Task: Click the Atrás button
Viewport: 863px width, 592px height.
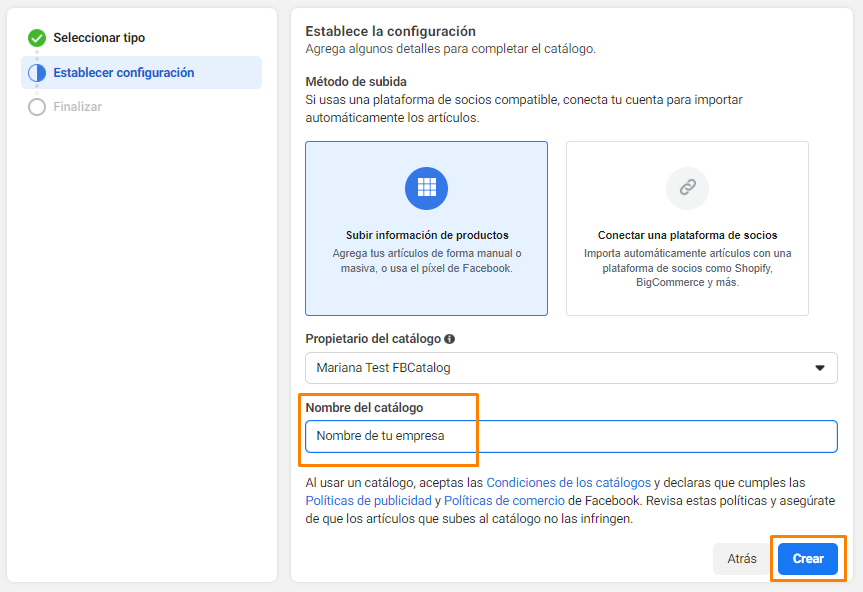Action: [x=742, y=558]
